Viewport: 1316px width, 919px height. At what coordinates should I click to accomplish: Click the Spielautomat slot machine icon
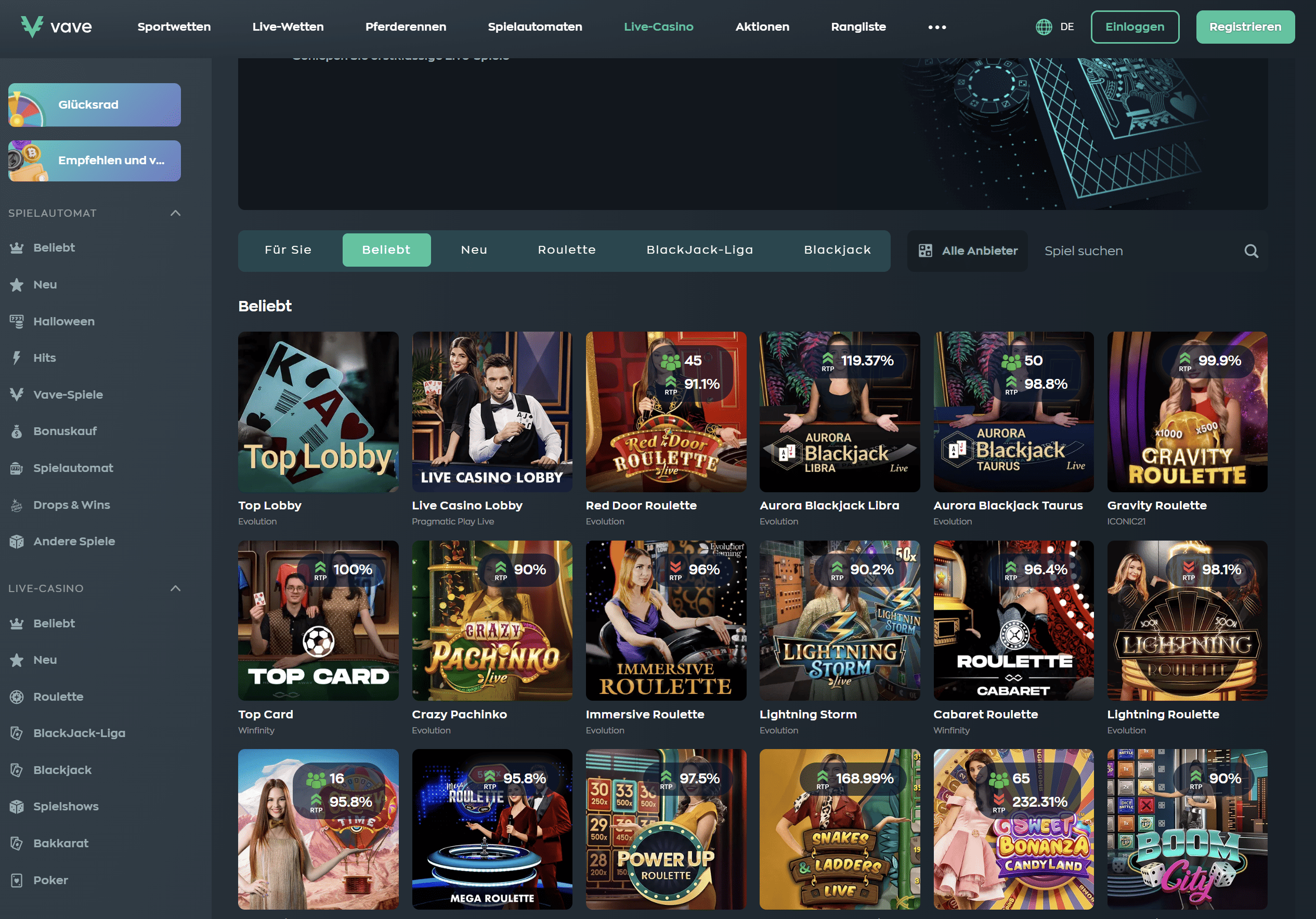(x=17, y=468)
